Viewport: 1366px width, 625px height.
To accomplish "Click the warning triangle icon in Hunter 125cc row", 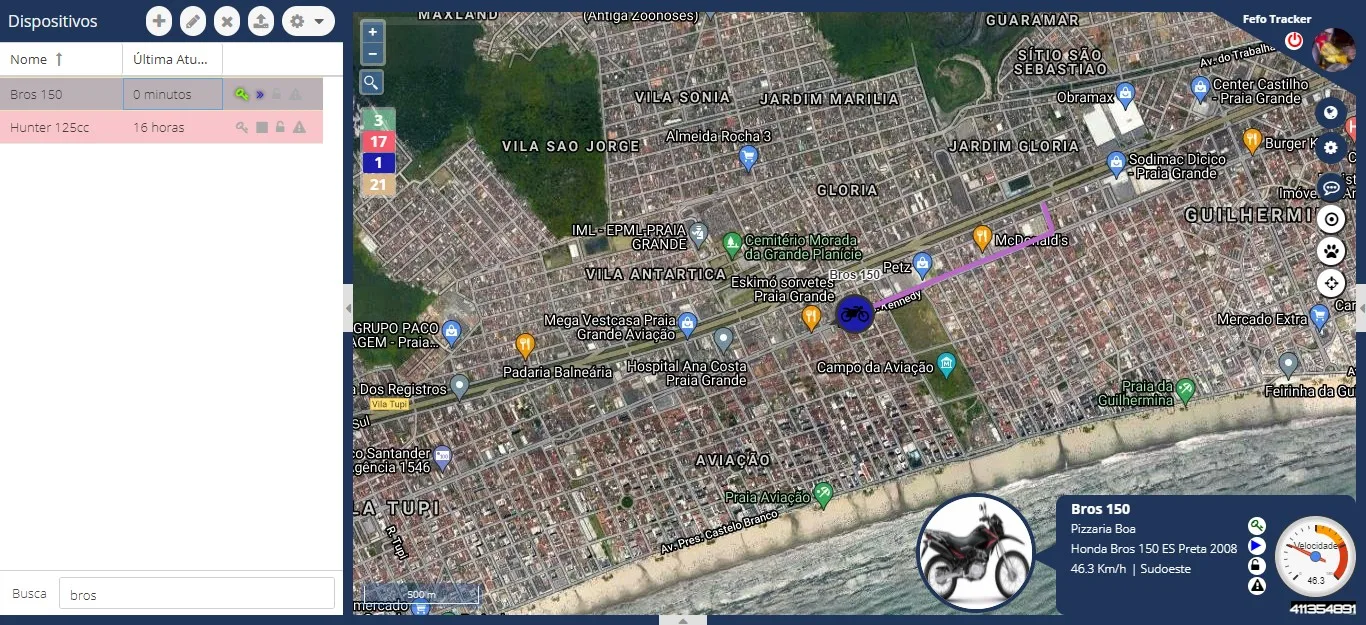I will (x=299, y=127).
